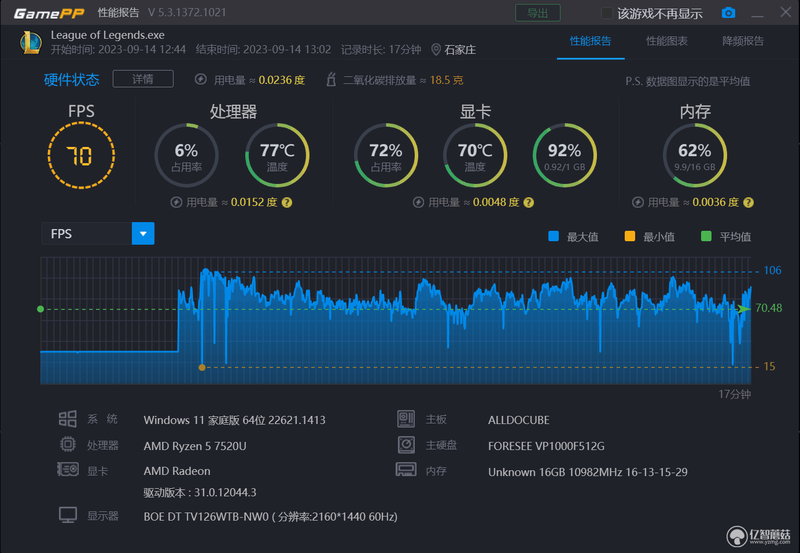Click the Windows 11 家庭版 system text

point(234,420)
